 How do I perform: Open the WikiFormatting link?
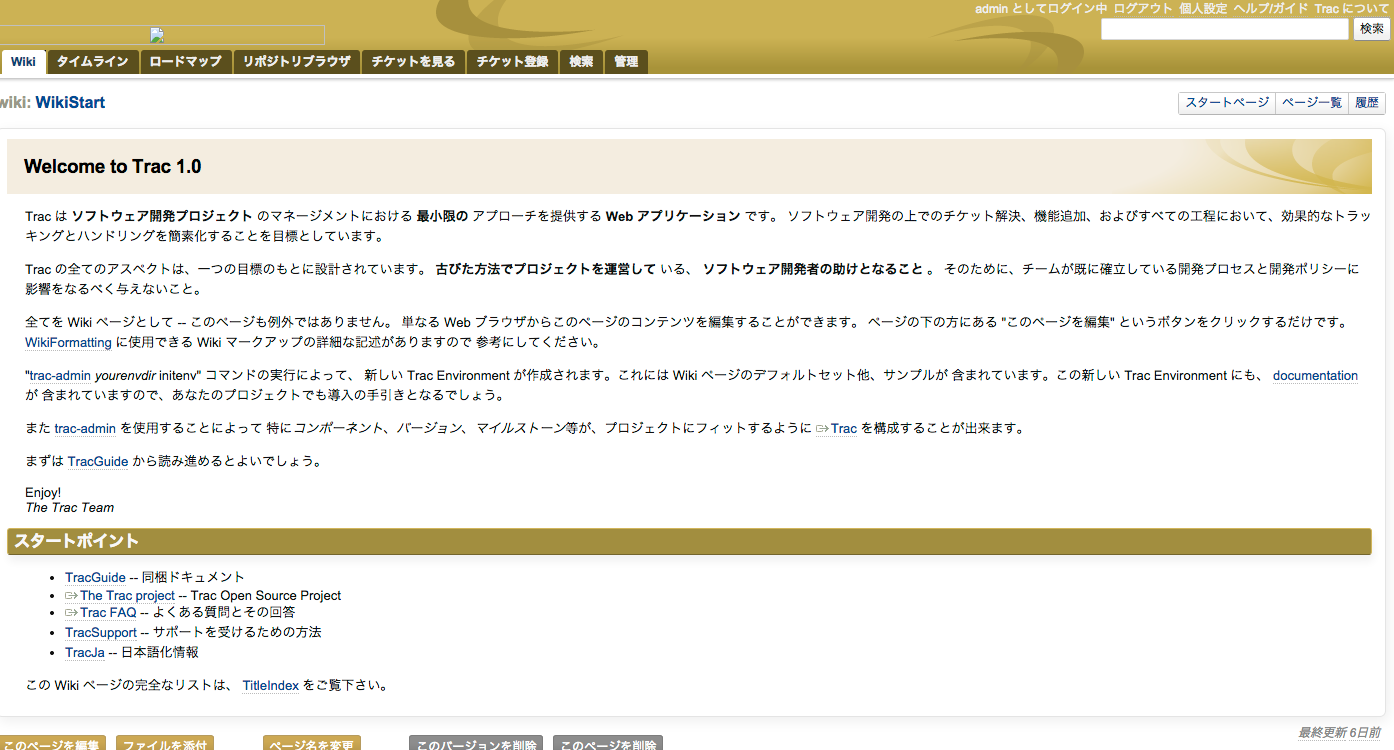point(68,342)
